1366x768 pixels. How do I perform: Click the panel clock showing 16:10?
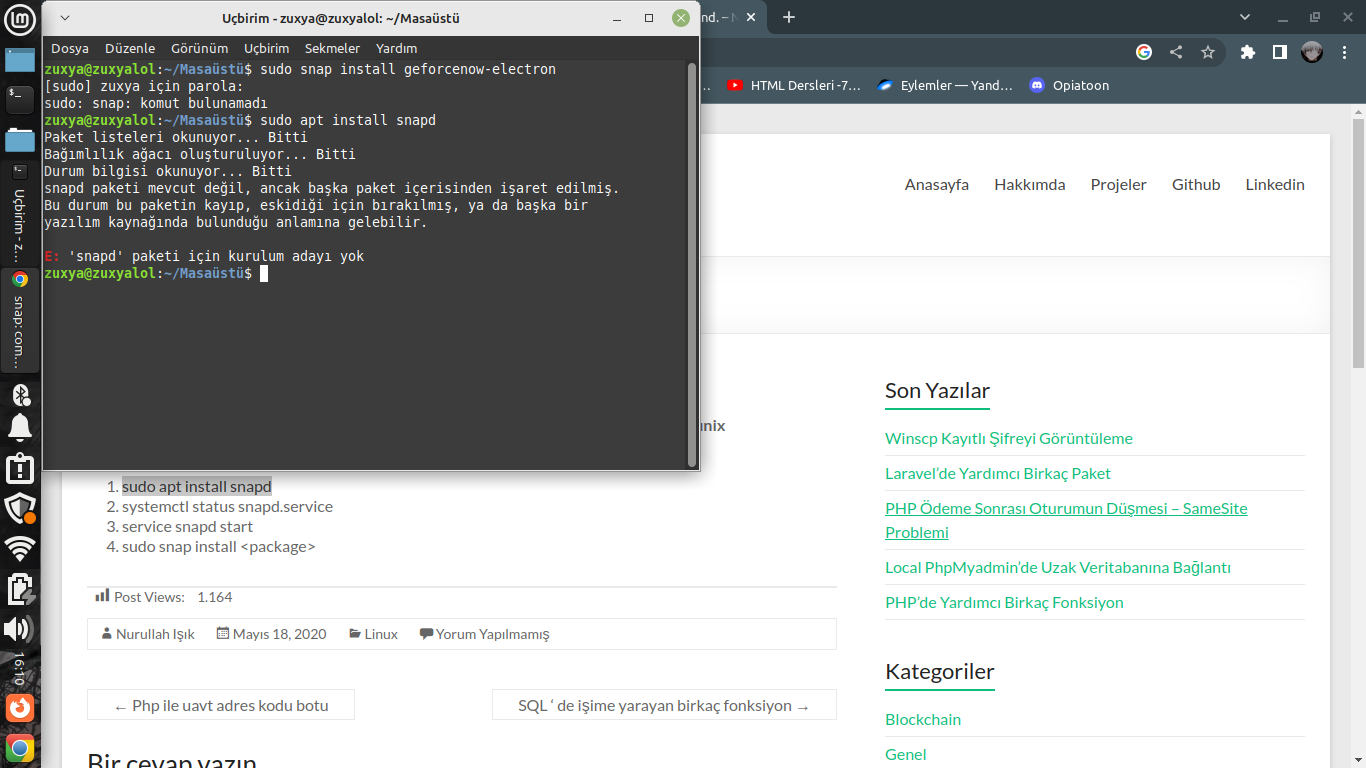tap(20, 668)
